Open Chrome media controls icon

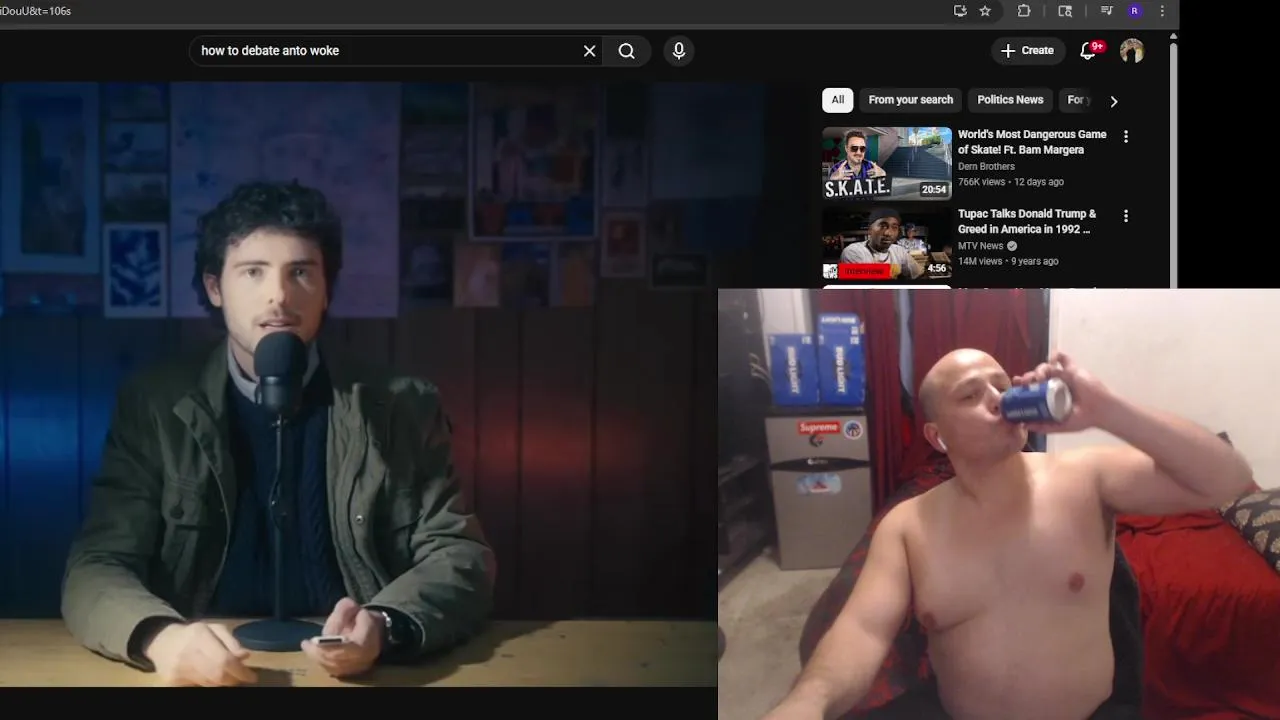pyautogui.click(x=1106, y=11)
